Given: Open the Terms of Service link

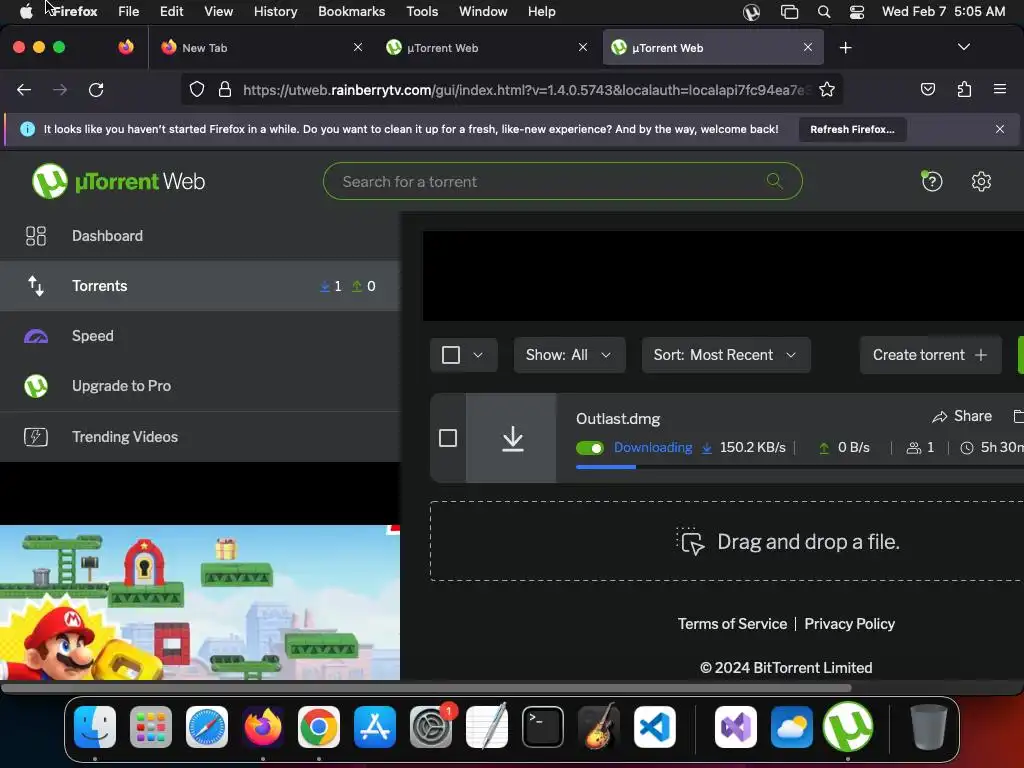Looking at the screenshot, I should (732, 624).
